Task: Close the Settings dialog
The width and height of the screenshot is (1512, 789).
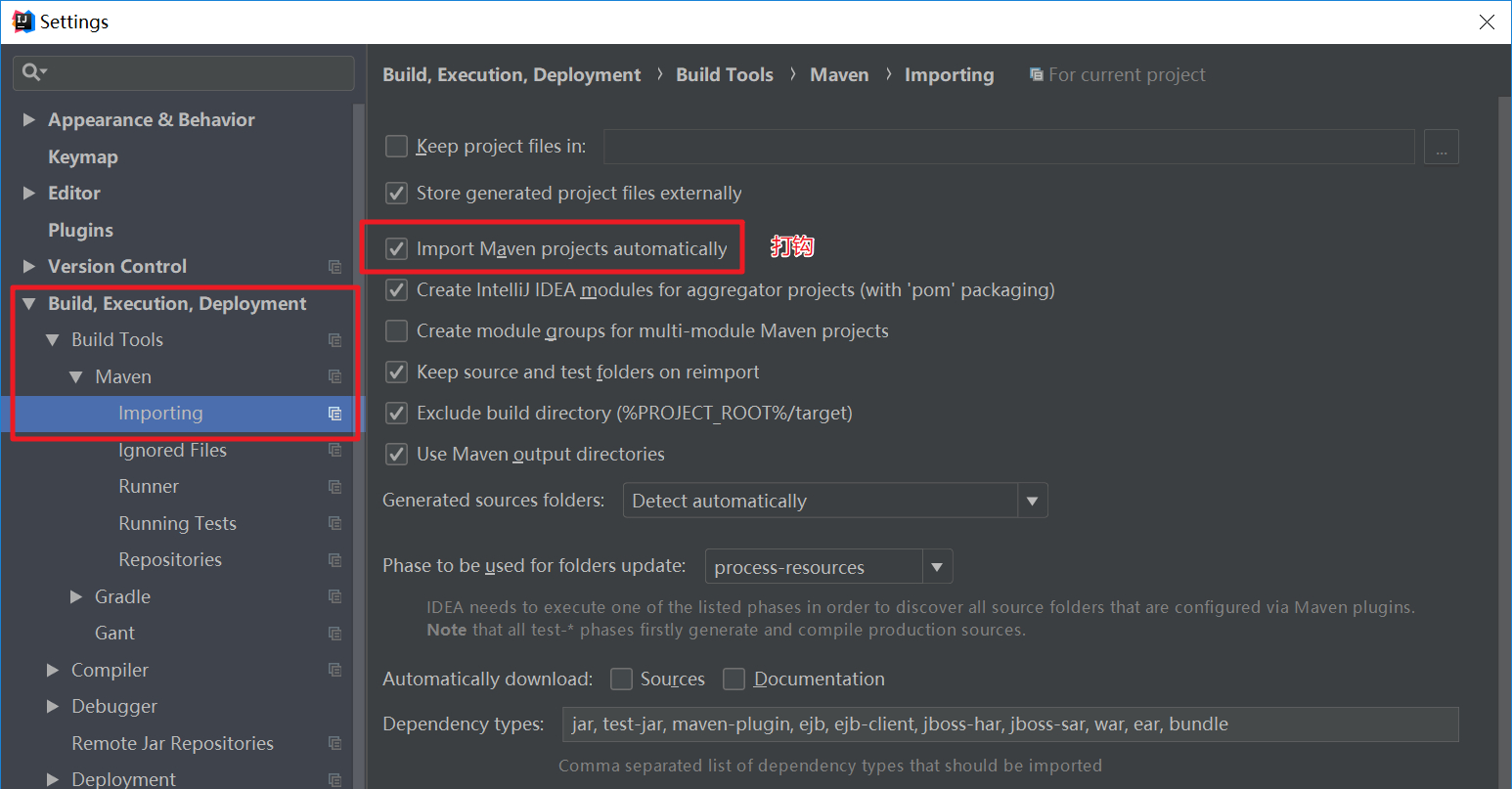Action: [1487, 22]
